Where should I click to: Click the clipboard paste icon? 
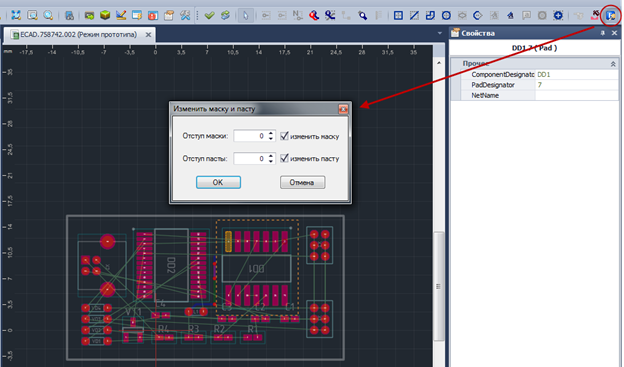click(x=169, y=15)
